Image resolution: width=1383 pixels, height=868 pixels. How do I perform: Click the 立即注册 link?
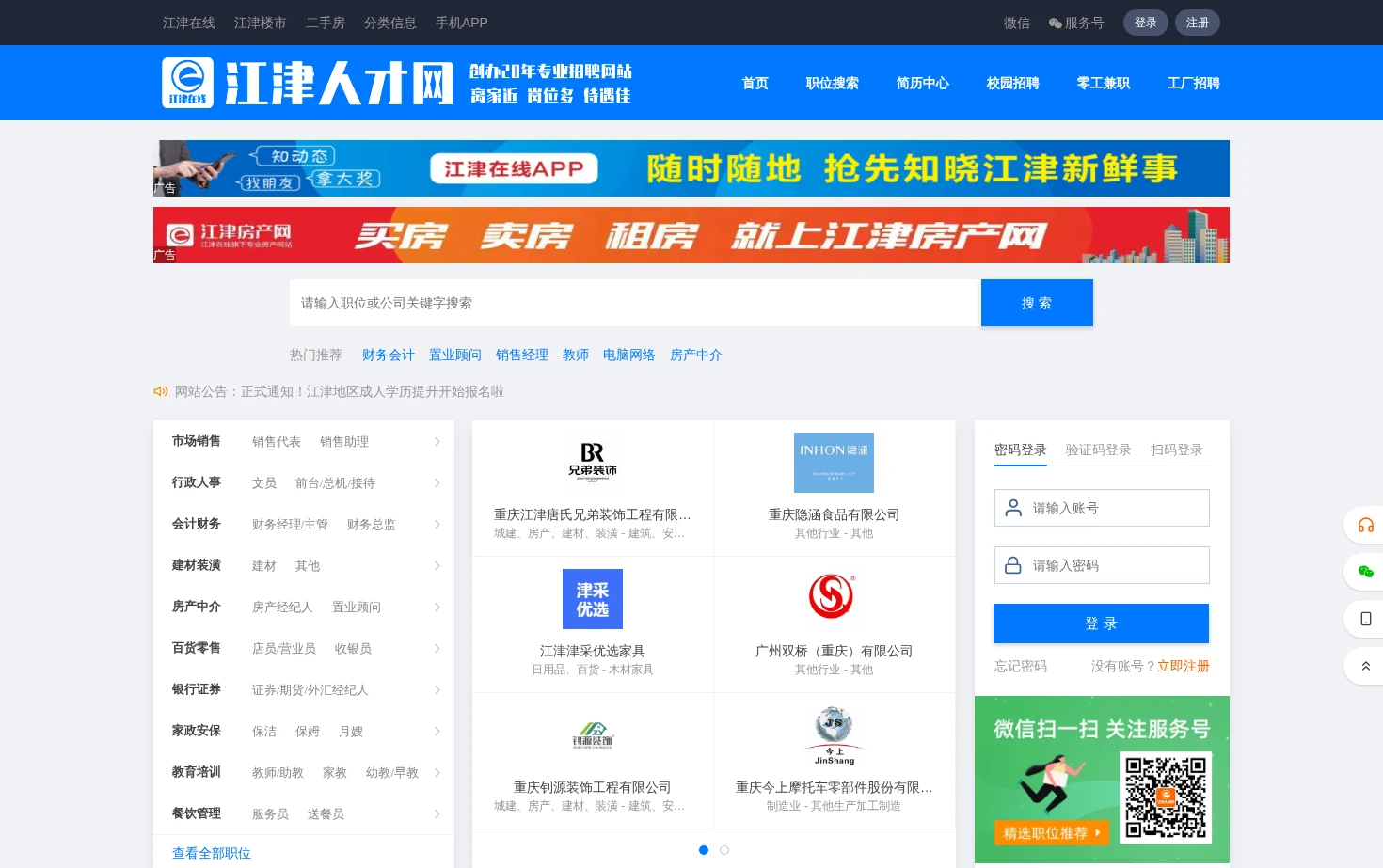[1184, 666]
